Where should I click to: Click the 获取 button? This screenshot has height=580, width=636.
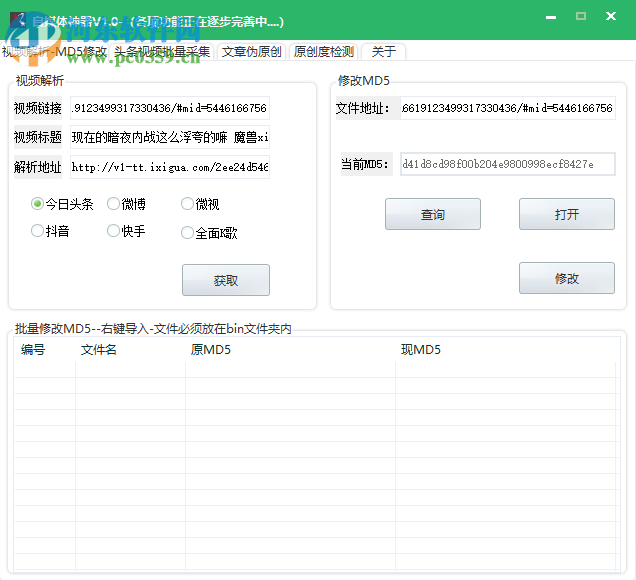226,280
